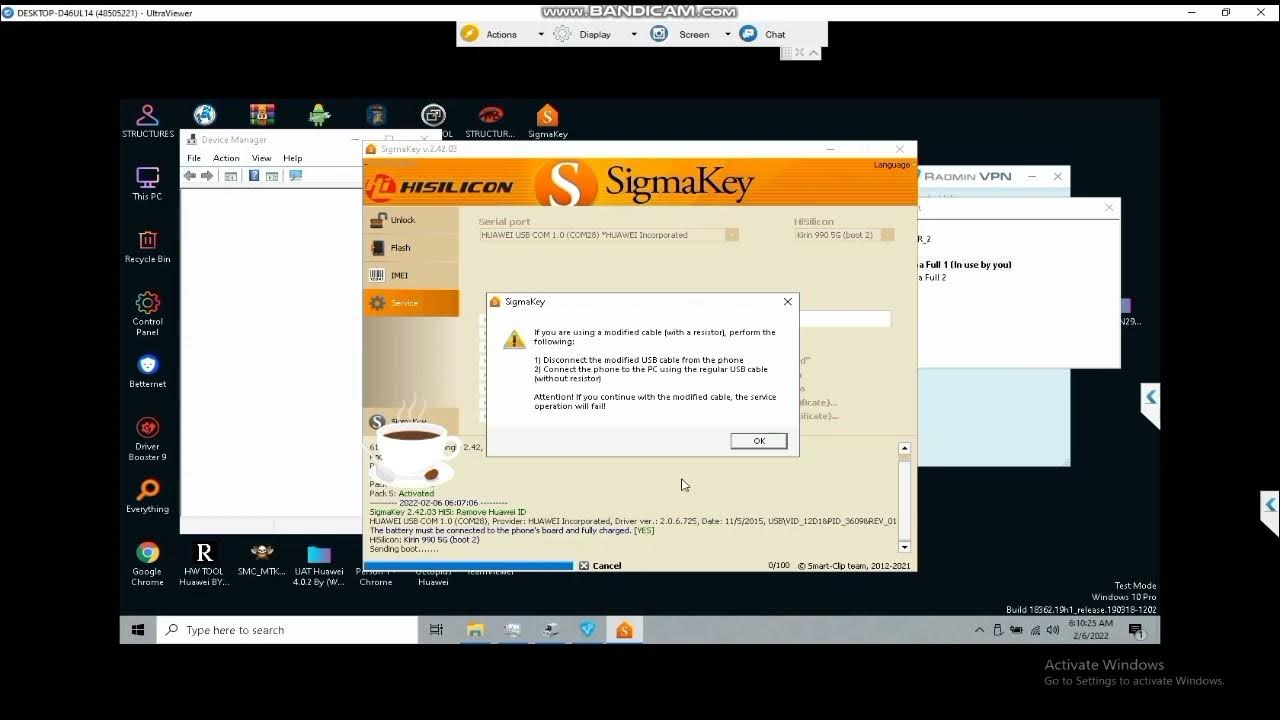Open Help menu in Device Manager

pos(292,158)
